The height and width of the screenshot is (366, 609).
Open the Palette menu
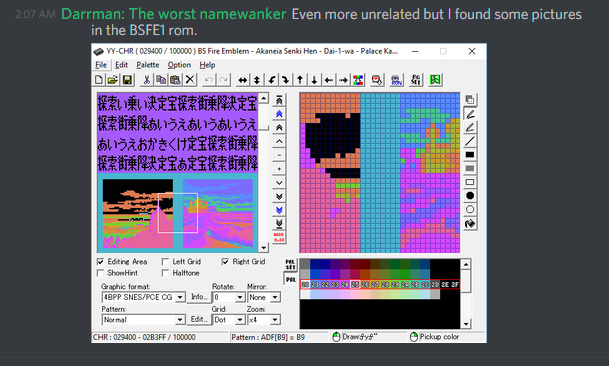[x=148, y=65]
